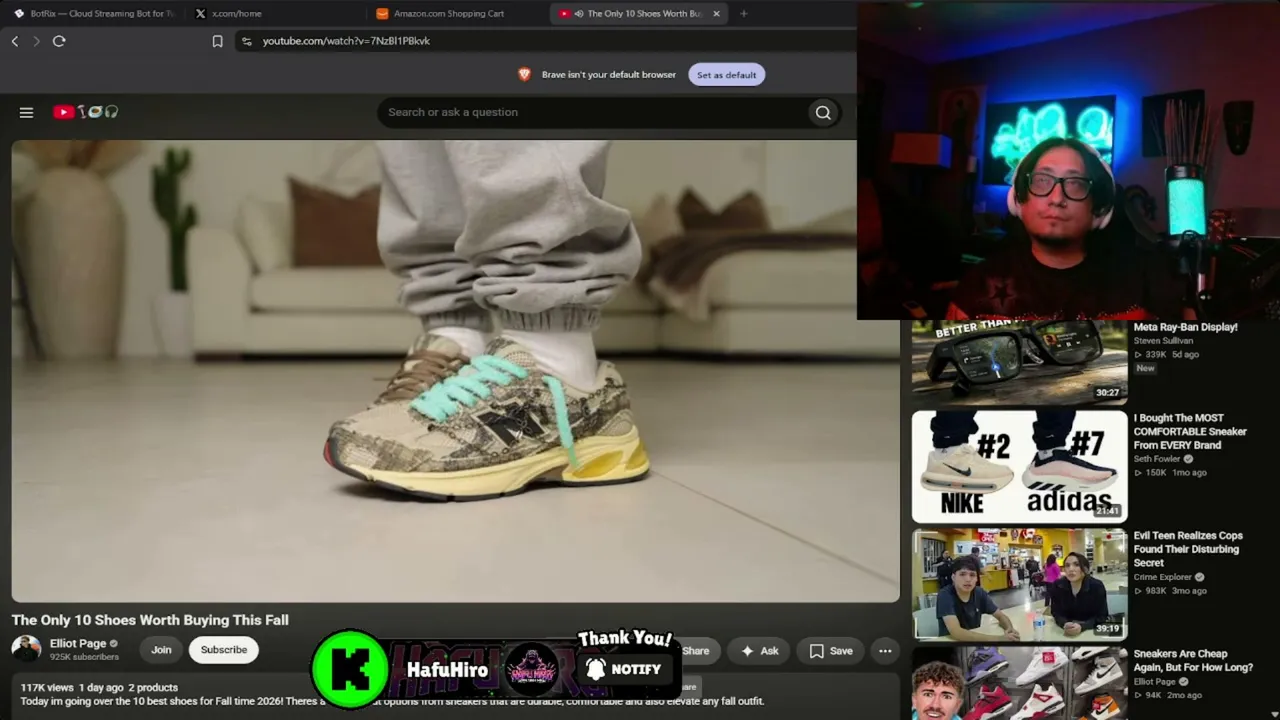The width and height of the screenshot is (1280, 720).
Task: Join the Elliot Page channel
Action: [161, 650]
